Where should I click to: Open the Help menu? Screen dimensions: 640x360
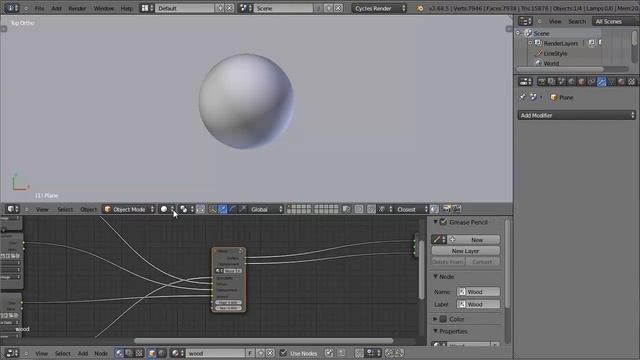pos(127,8)
